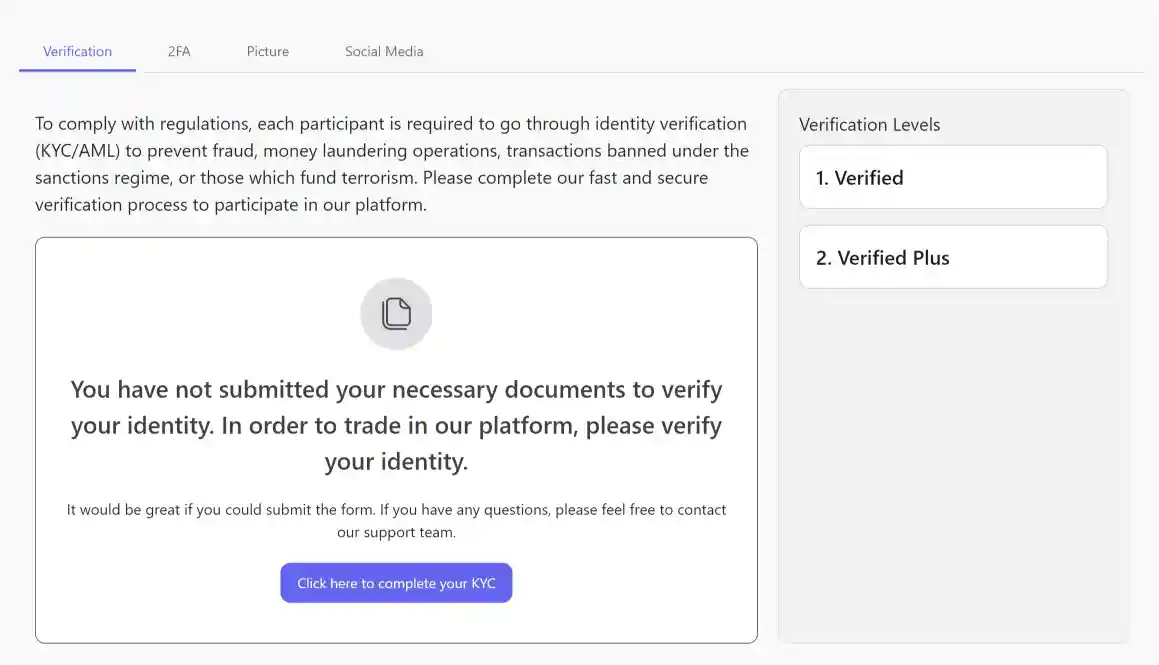Click blank space below the KYC button
The image size is (1159, 665).
pyautogui.click(x=396, y=624)
